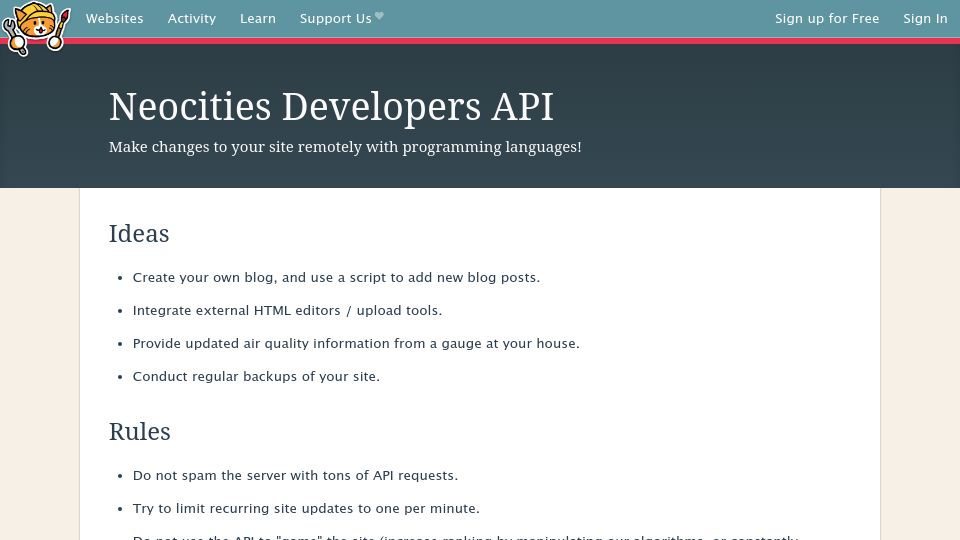Click the Sign In link
The width and height of the screenshot is (960, 540).
(x=925, y=18)
